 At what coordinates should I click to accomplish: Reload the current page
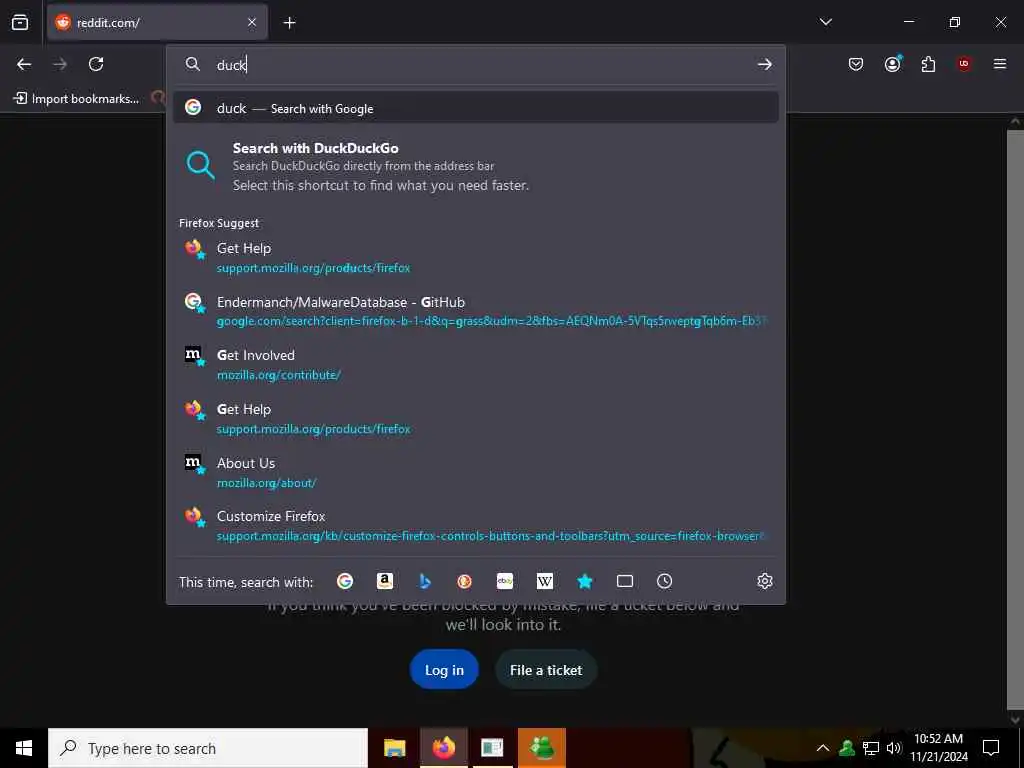[x=96, y=64]
